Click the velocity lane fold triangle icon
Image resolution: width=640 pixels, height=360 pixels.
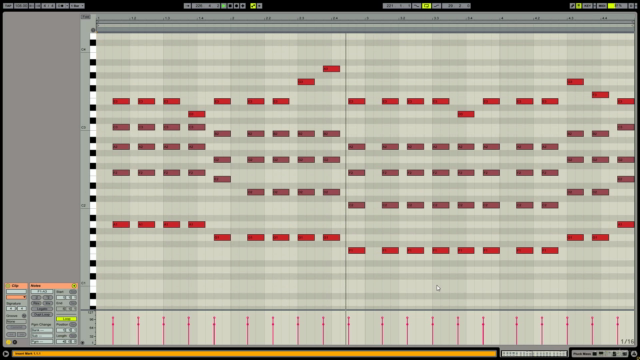coord(82,343)
